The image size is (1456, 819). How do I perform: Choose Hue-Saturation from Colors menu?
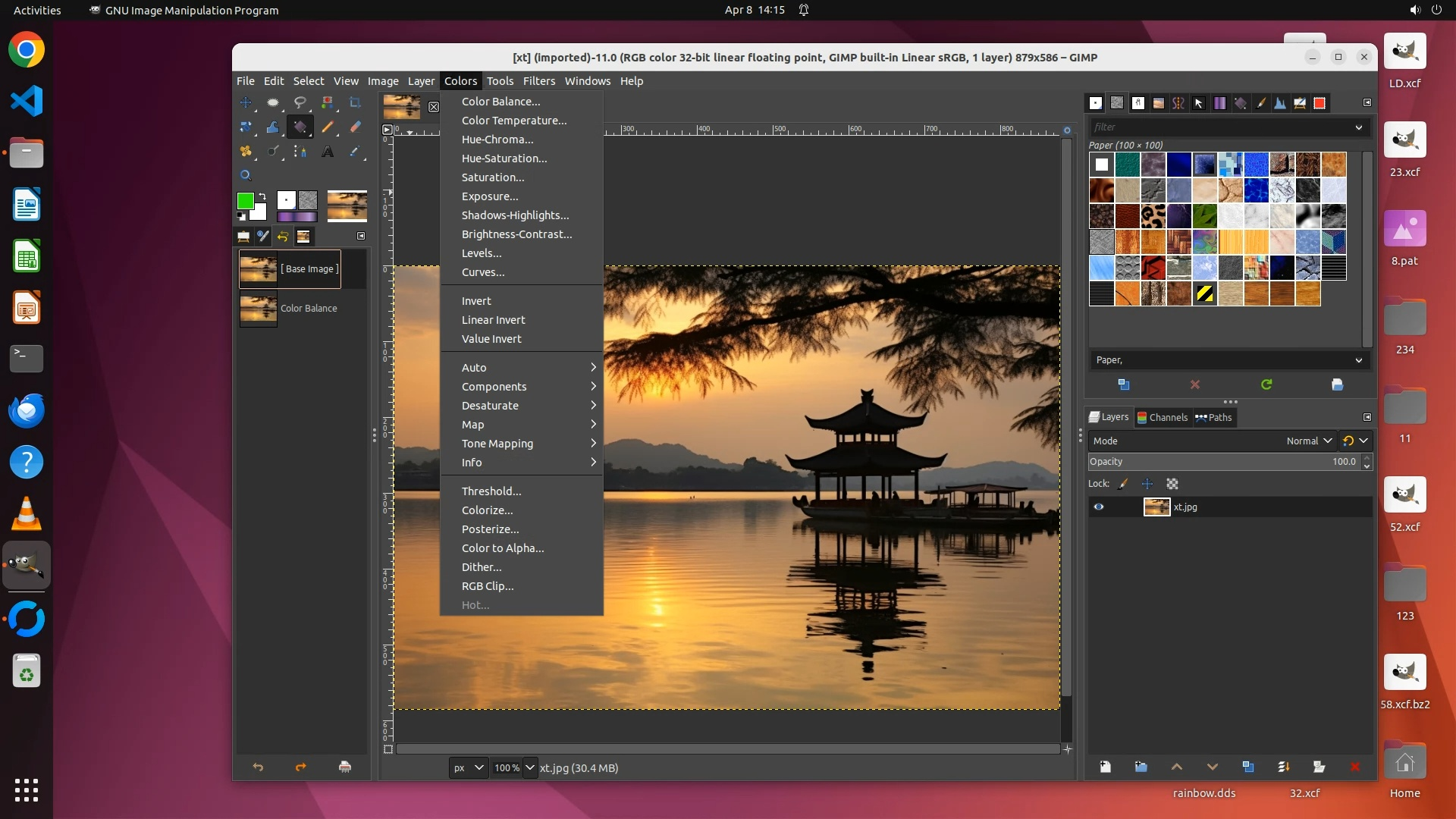[x=504, y=158]
